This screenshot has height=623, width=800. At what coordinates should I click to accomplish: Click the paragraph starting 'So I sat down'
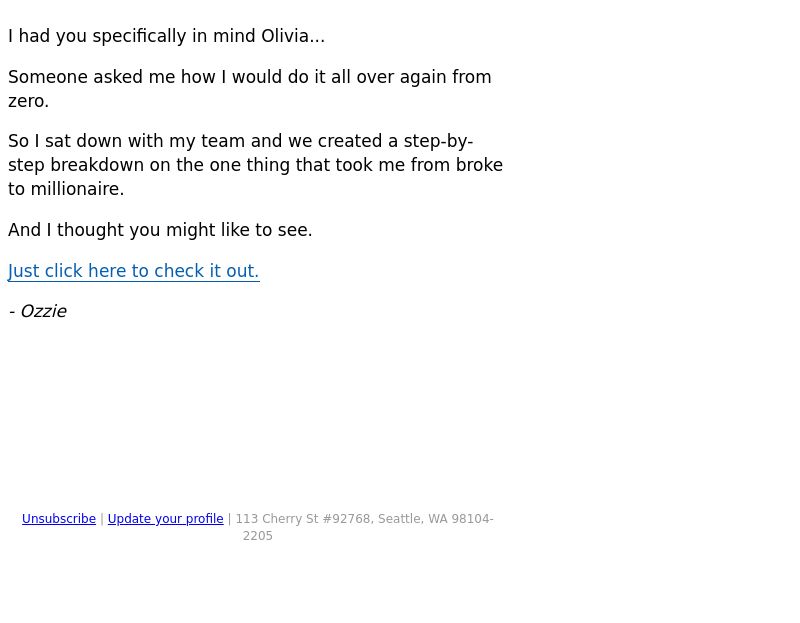pos(255,165)
